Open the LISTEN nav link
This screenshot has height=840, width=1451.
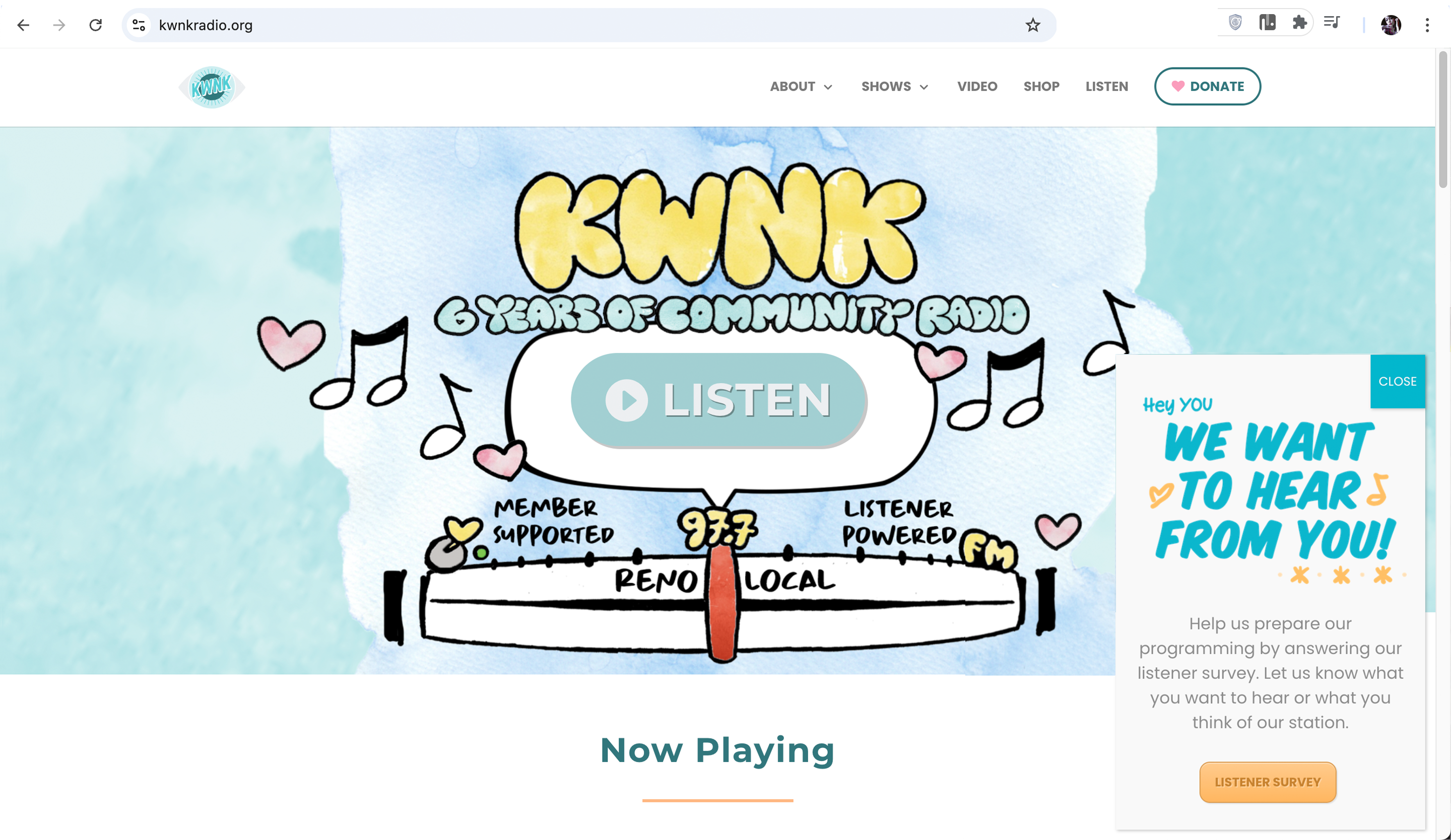coord(1107,87)
